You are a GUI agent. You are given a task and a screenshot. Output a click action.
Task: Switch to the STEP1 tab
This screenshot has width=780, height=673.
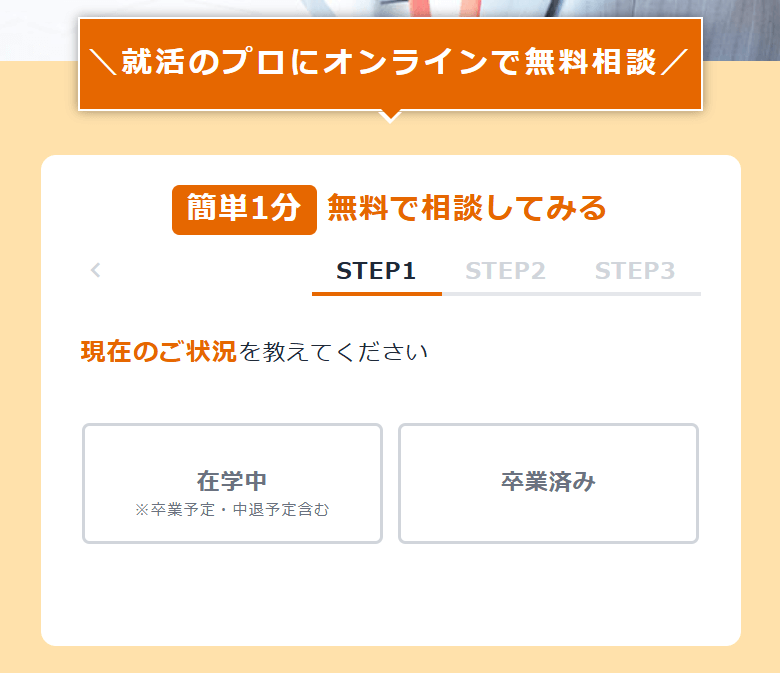pos(376,271)
